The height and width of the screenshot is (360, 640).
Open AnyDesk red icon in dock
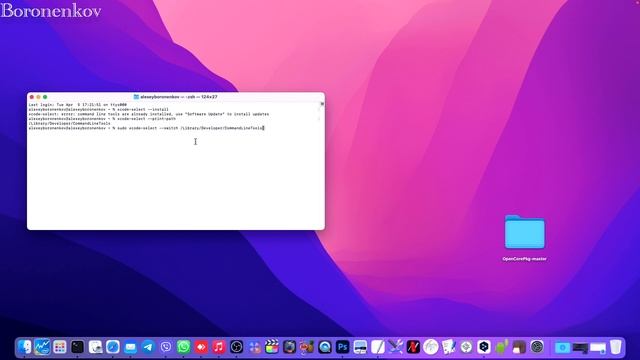click(x=201, y=347)
